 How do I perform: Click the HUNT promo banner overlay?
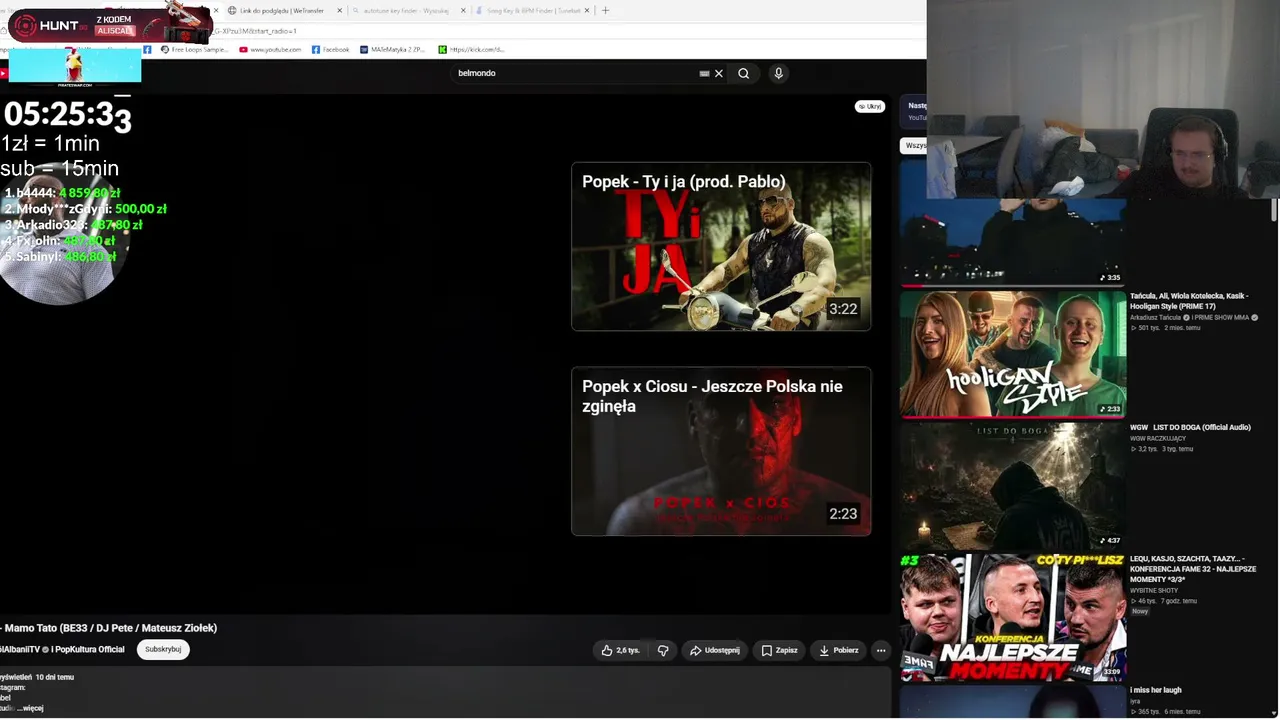click(x=110, y=24)
